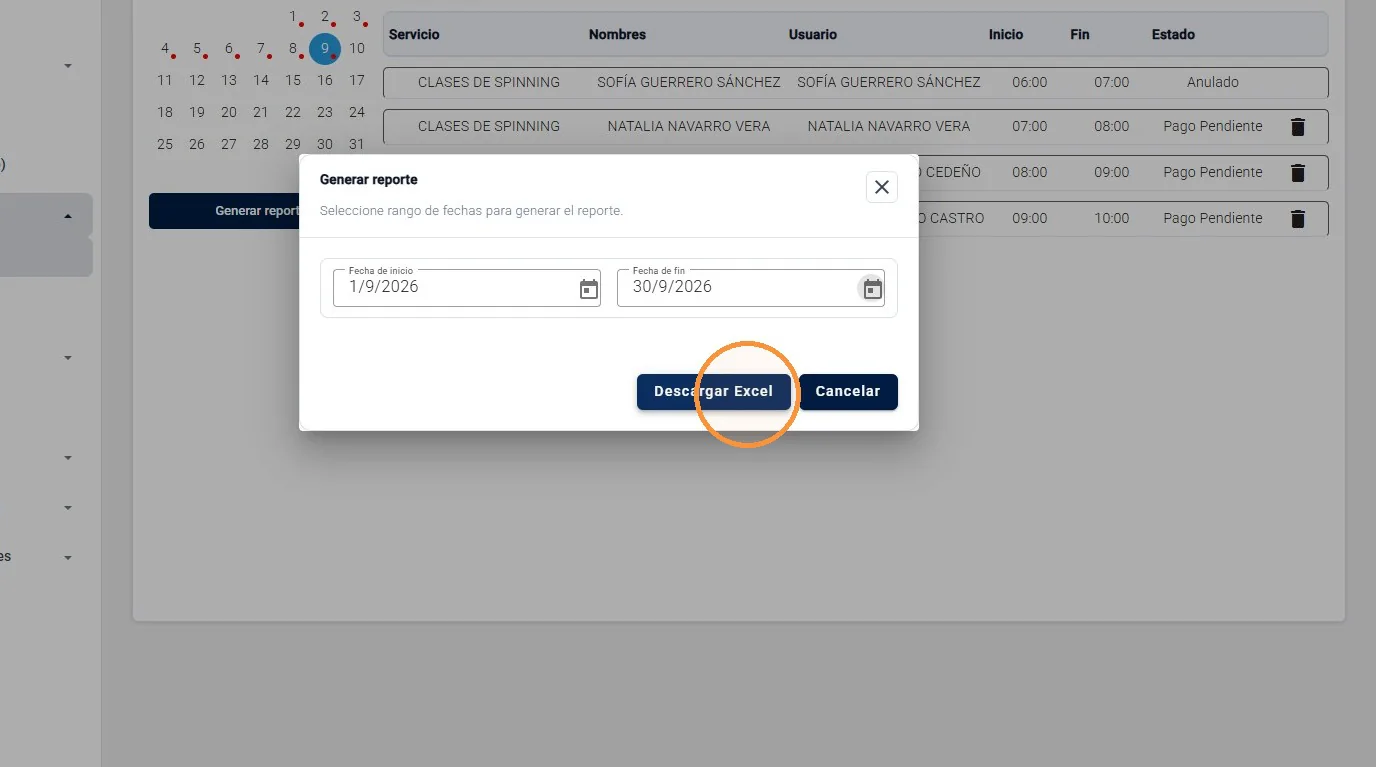Collapse the expanded sidebar menu with up arrow
The image size is (1376, 767).
coord(68,216)
